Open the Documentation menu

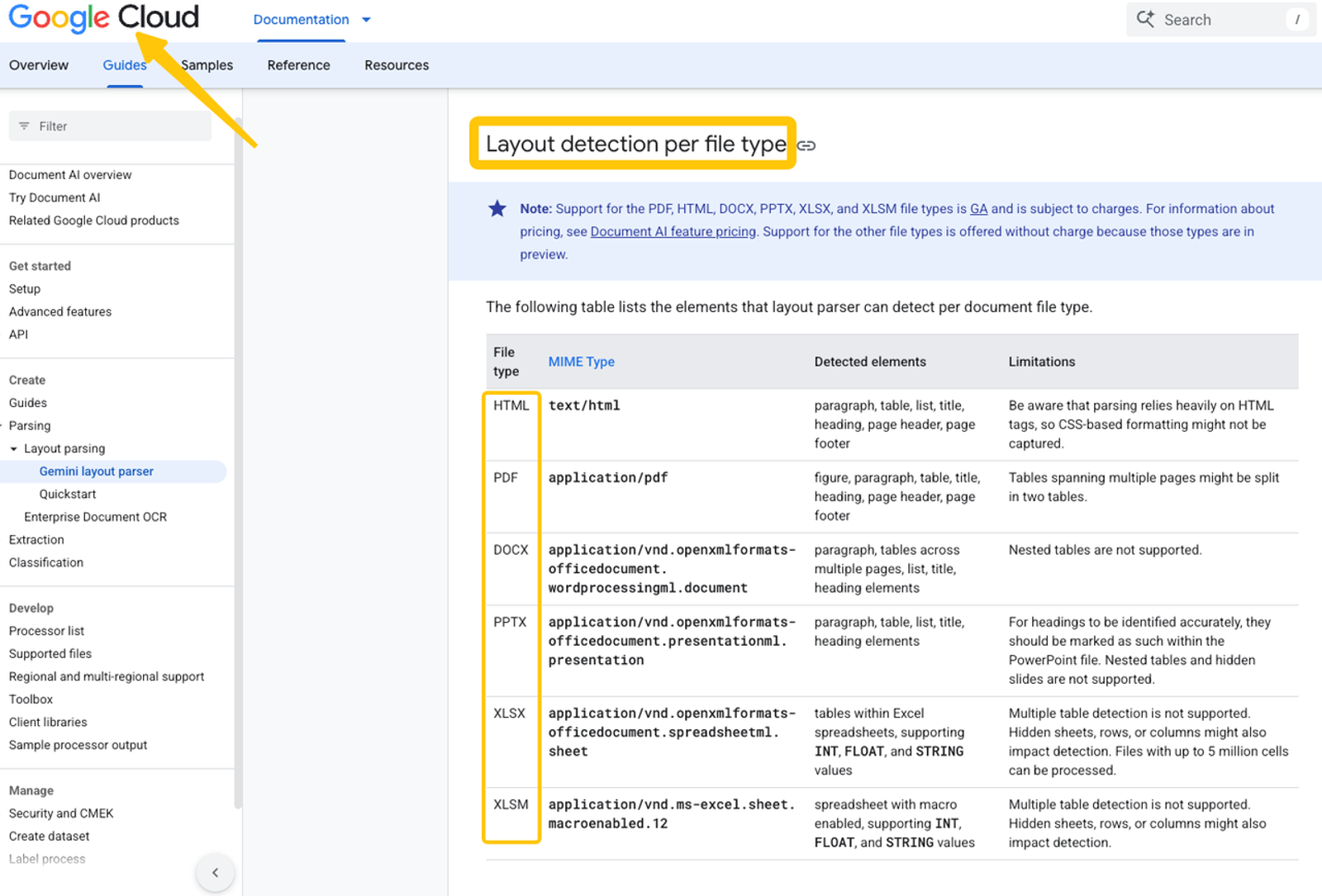pos(301,20)
